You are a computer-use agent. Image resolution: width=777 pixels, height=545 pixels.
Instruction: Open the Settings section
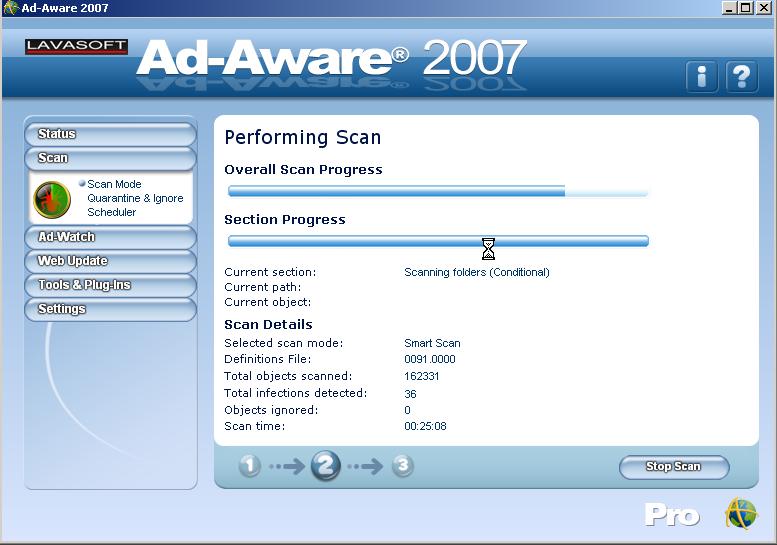pyautogui.click(x=110, y=309)
